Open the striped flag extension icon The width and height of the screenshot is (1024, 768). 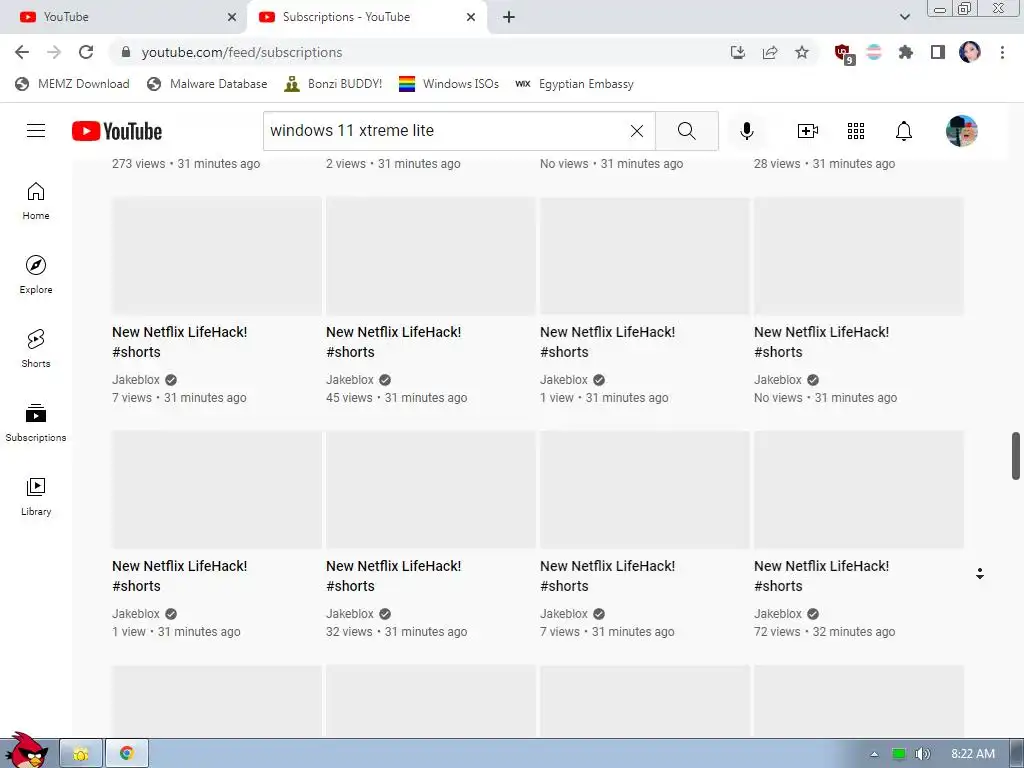click(x=874, y=52)
